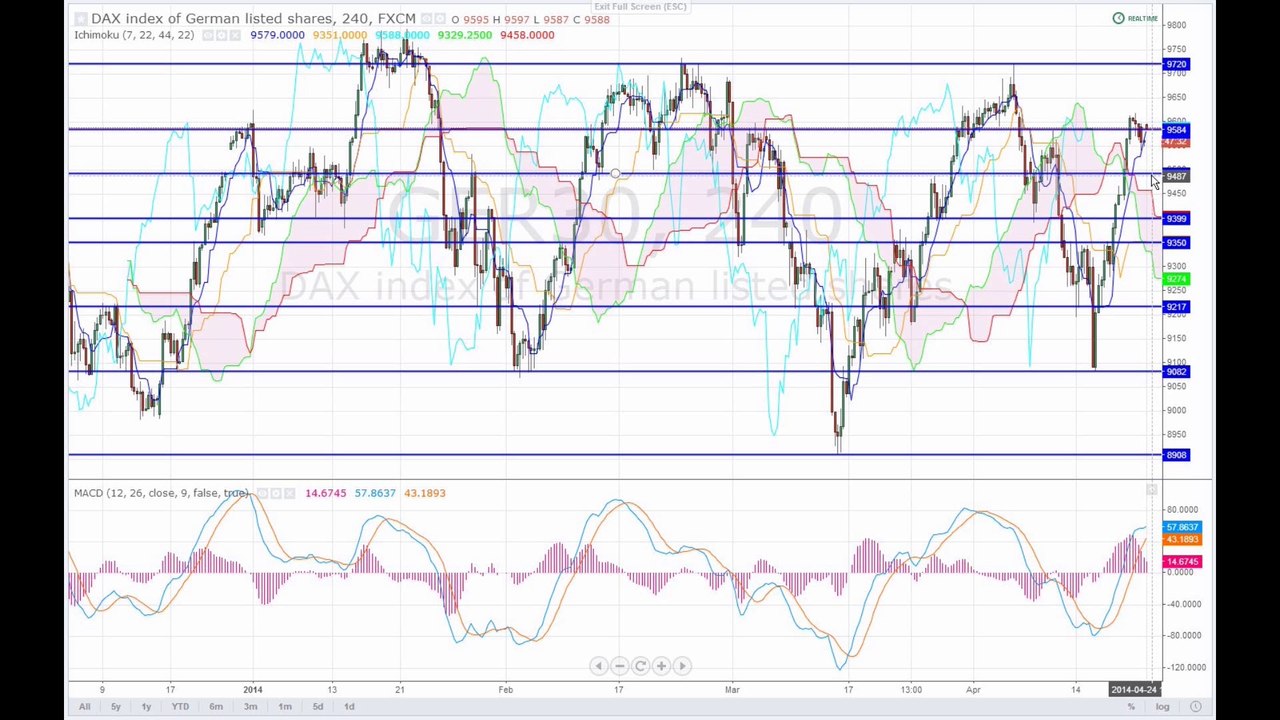The width and height of the screenshot is (1280, 720).
Task: Click Ichimoku value 9458.0000
Action: tap(527, 35)
